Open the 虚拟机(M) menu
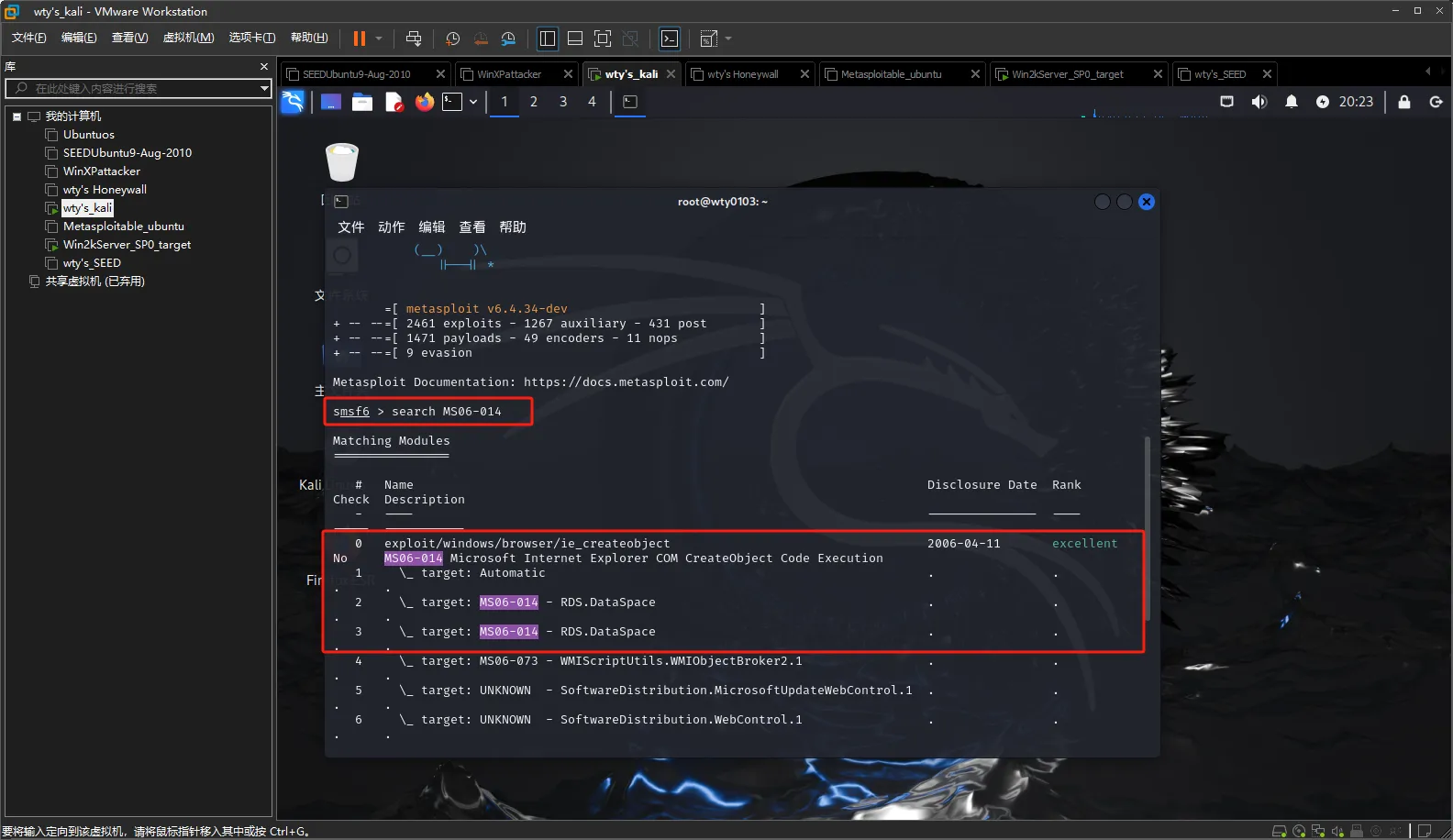1453x840 pixels. pyautogui.click(x=188, y=38)
